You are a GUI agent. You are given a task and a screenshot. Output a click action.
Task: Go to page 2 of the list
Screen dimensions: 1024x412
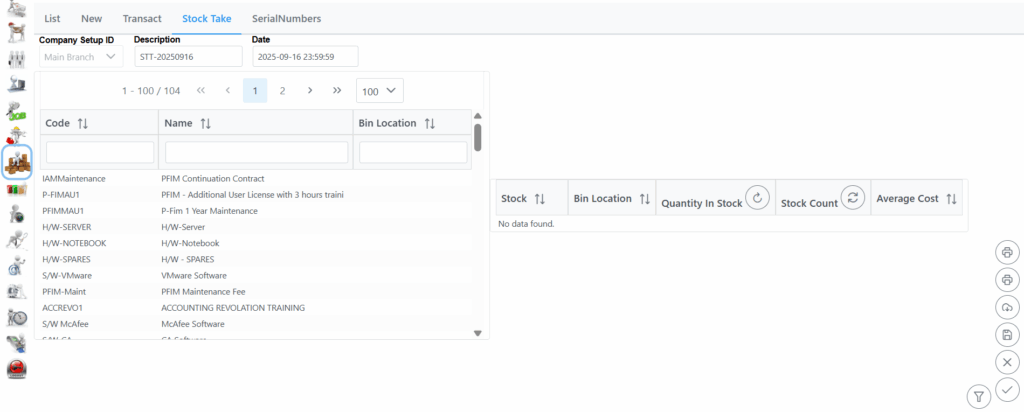[x=282, y=91]
